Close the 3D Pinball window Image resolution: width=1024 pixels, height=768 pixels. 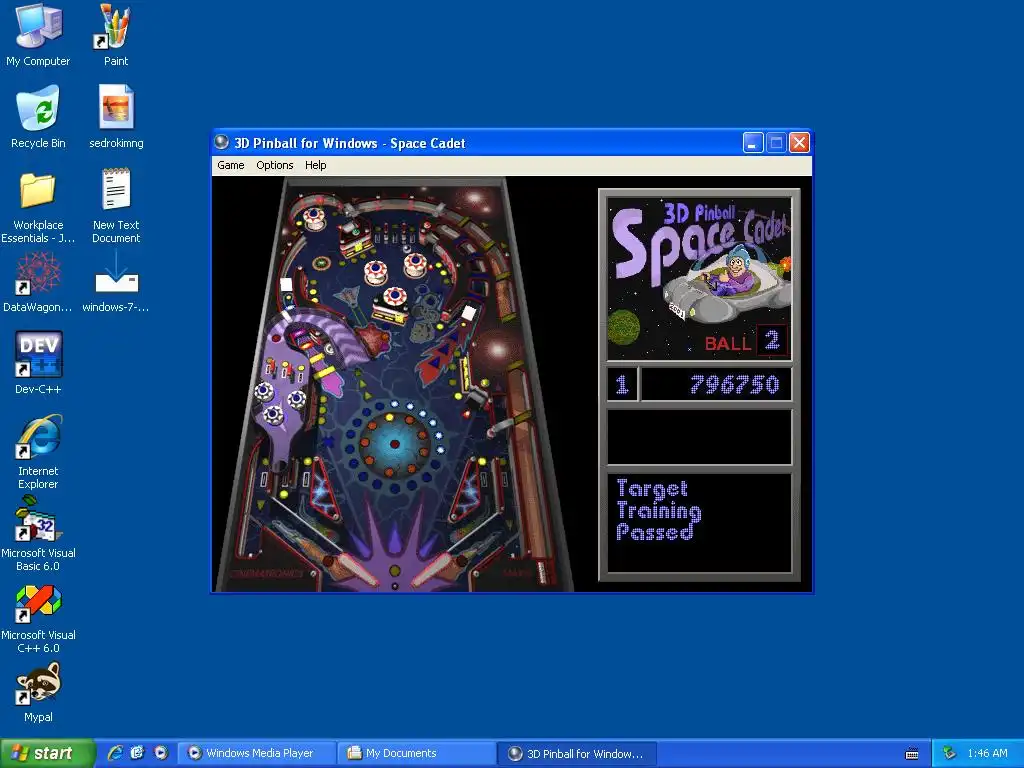[x=799, y=142]
